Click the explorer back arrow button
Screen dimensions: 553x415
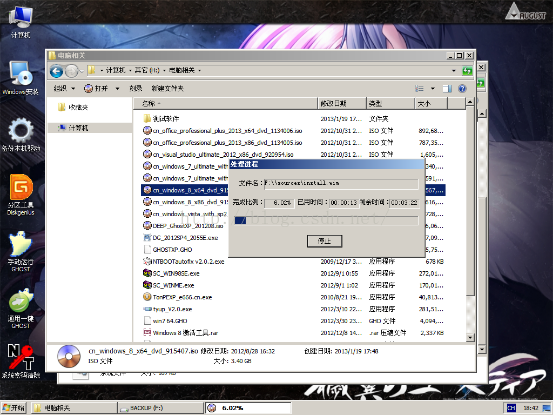pyautogui.click(x=56, y=71)
